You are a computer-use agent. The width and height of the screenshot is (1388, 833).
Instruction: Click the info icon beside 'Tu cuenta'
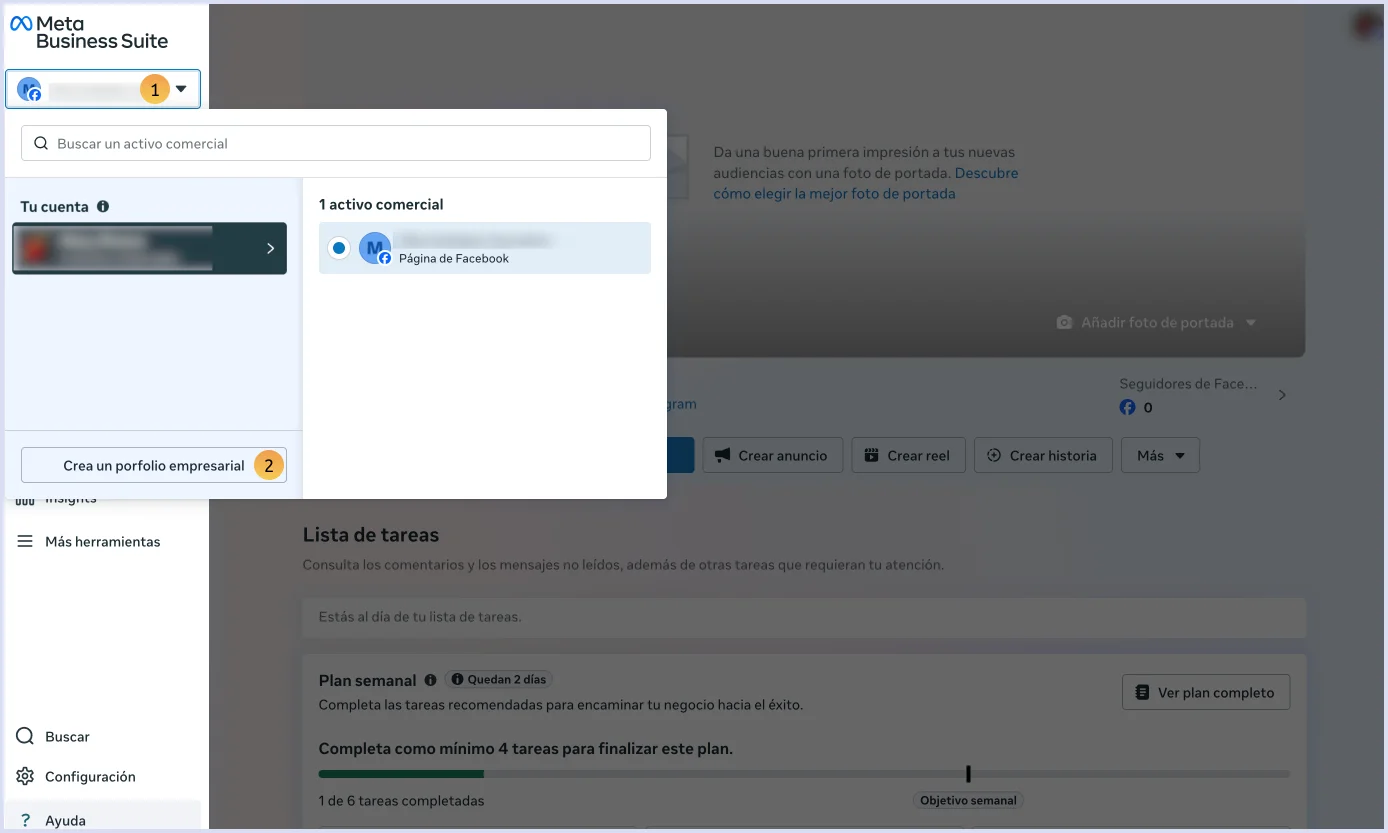pyautogui.click(x=103, y=206)
